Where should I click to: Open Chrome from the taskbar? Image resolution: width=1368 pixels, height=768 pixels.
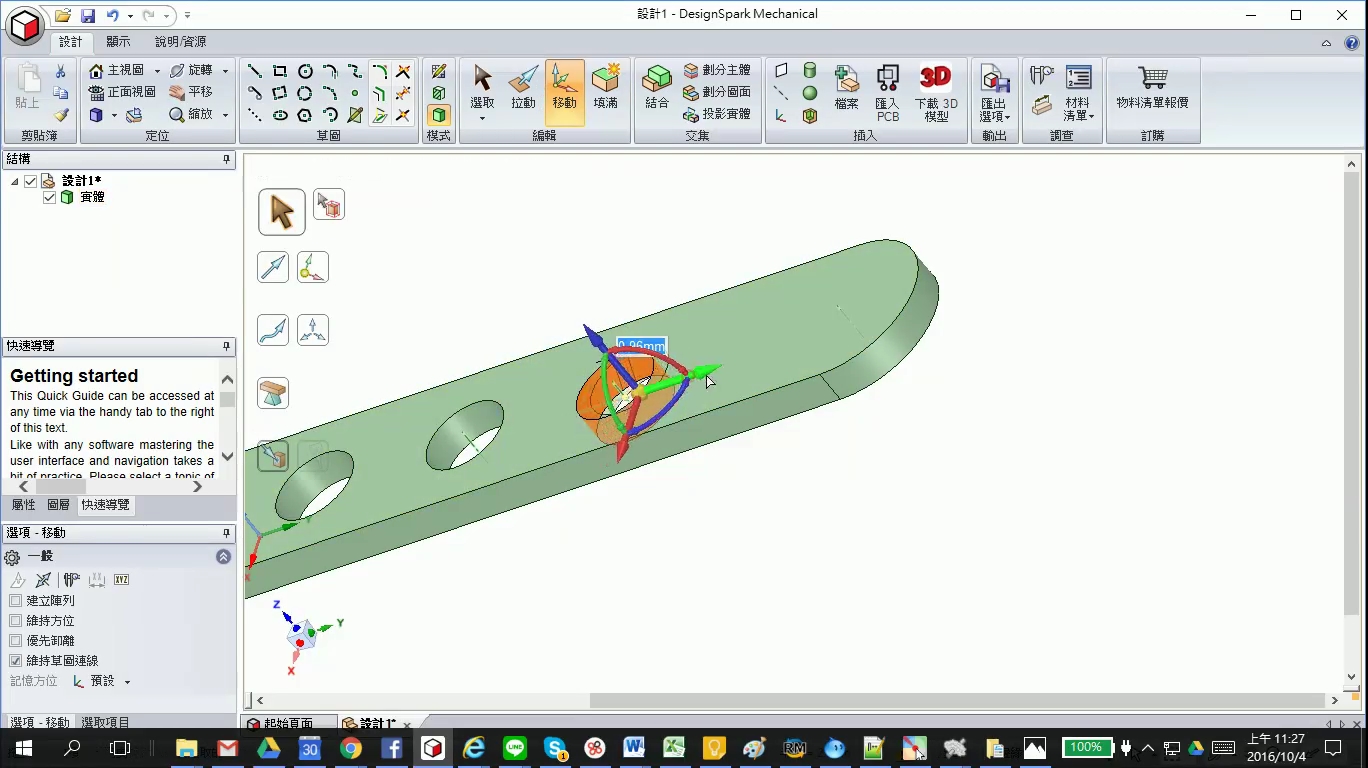coord(350,747)
